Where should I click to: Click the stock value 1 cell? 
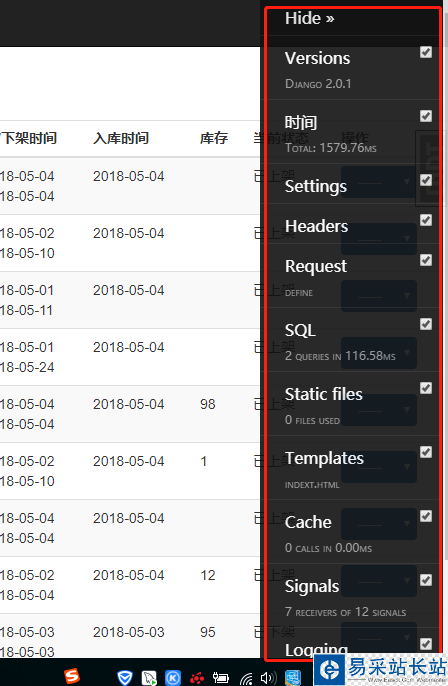(x=203, y=461)
